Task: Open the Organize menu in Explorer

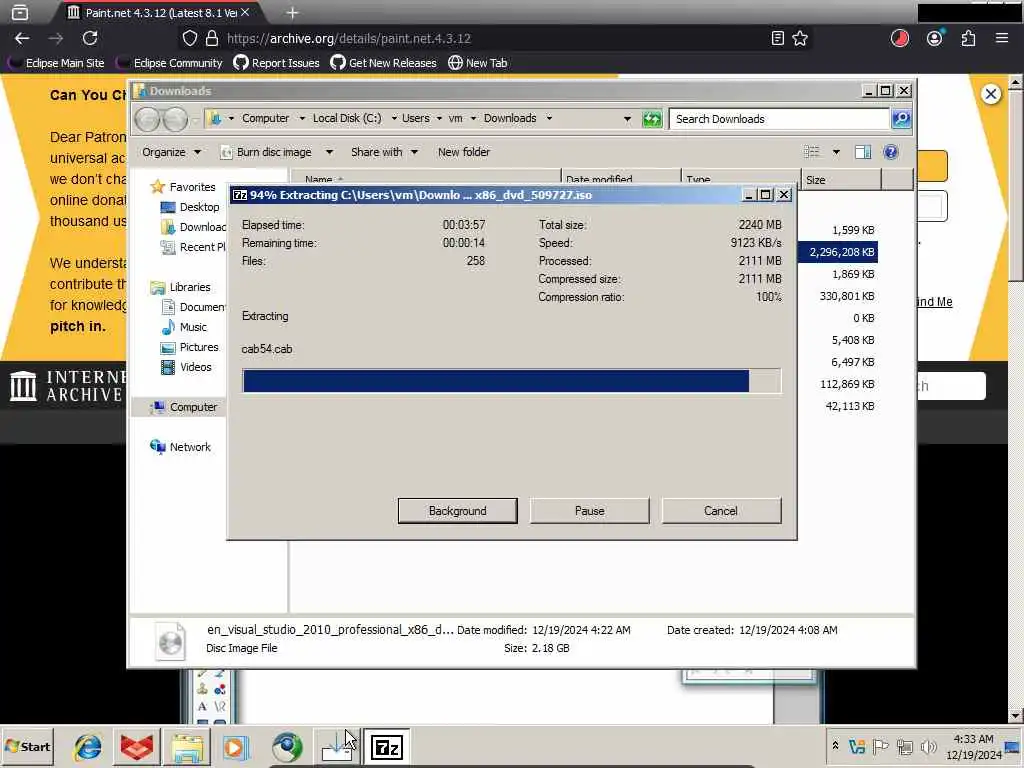Action: [171, 152]
